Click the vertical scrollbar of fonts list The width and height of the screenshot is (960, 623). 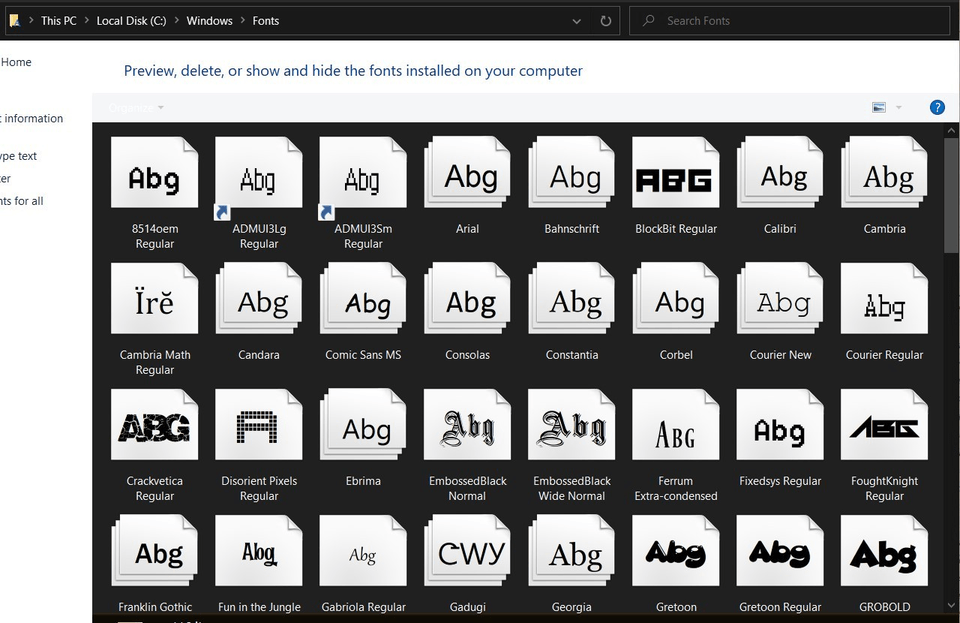951,200
